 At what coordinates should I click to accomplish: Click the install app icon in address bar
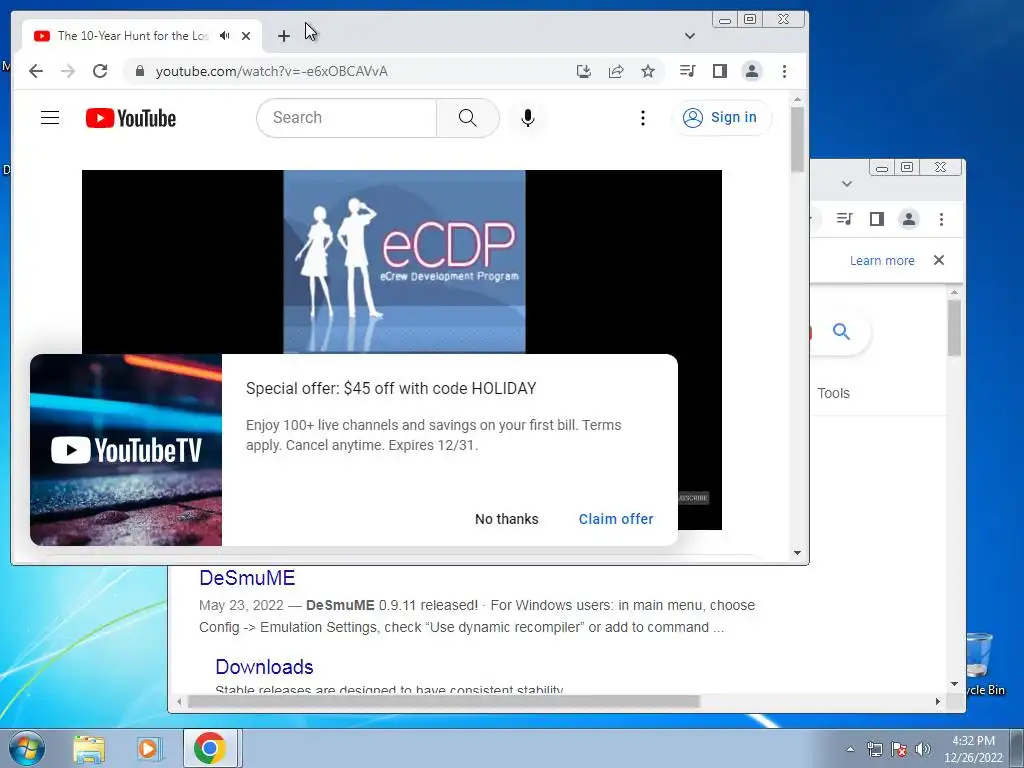[x=584, y=71]
